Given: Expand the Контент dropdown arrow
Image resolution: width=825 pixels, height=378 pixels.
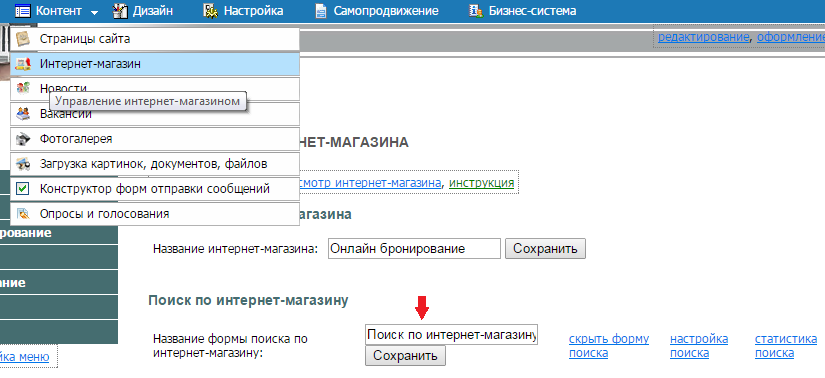Looking at the screenshot, I should pyautogui.click(x=94, y=12).
